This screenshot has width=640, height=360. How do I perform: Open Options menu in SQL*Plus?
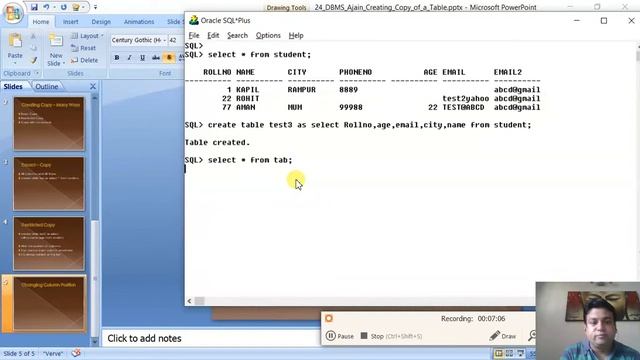coord(268,36)
